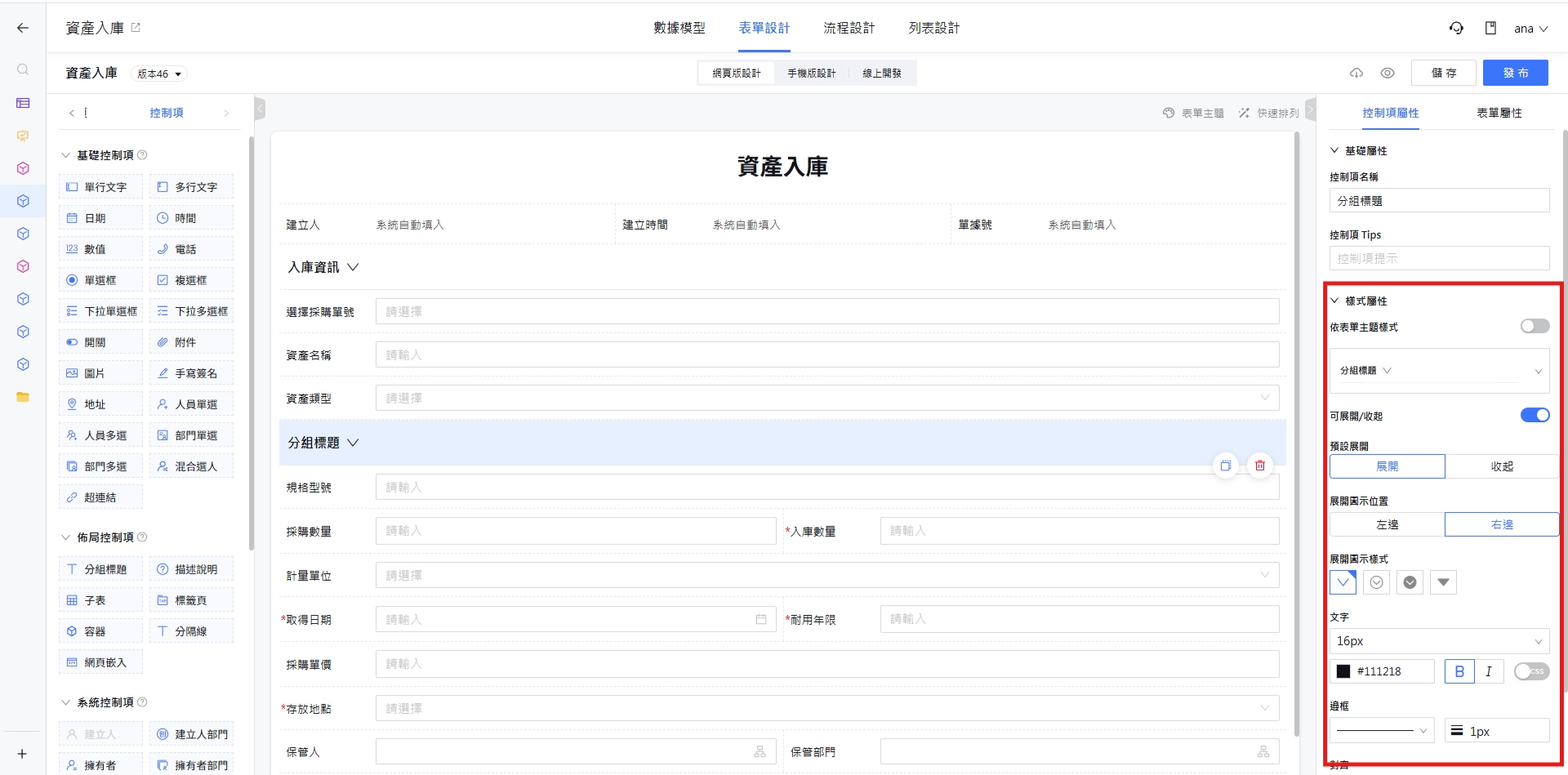1568x775 pixels.
Task: Switch to 列表設計 tab
Action: coord(934,28)
